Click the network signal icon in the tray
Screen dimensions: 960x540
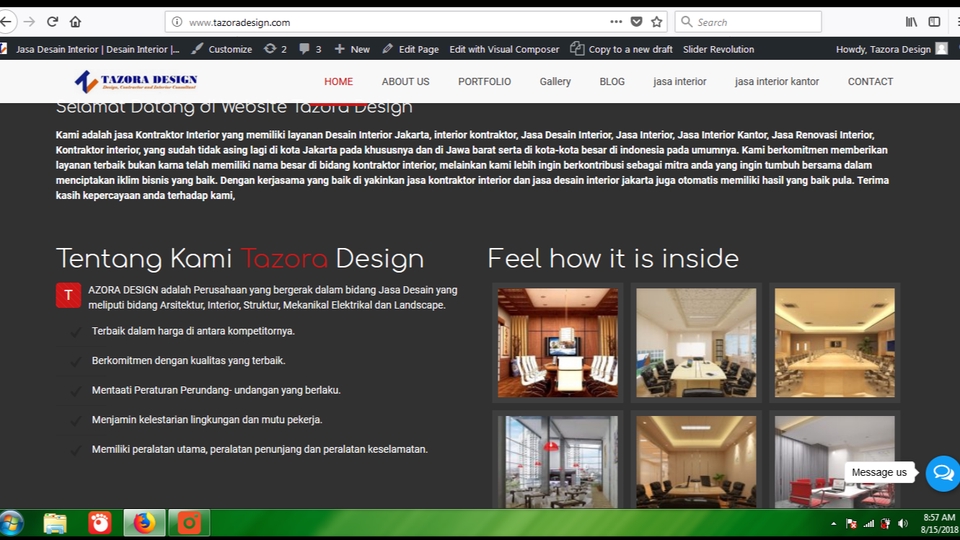(868, 524)
